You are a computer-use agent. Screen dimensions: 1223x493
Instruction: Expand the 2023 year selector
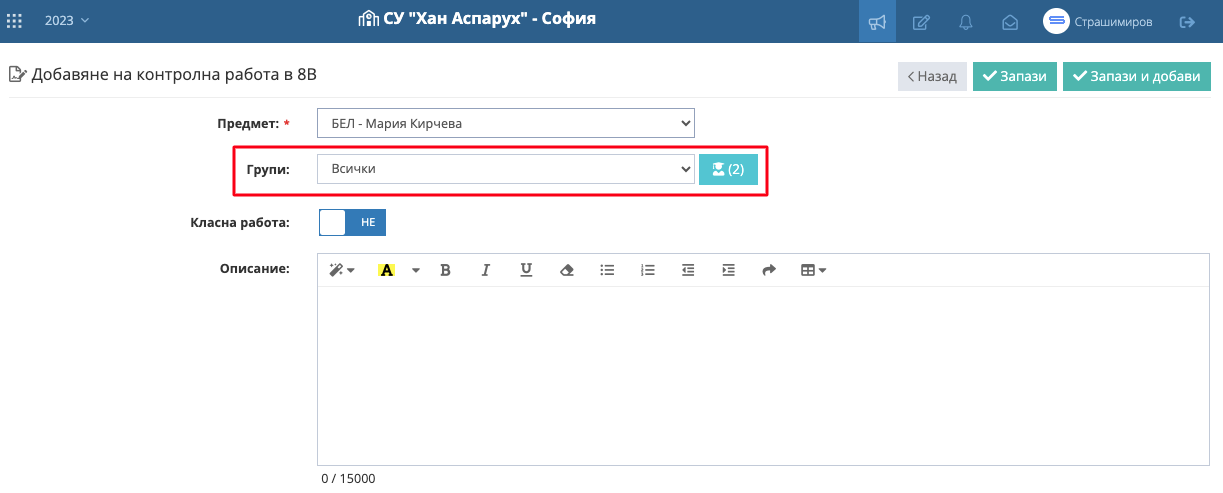[x=67, y=21]
